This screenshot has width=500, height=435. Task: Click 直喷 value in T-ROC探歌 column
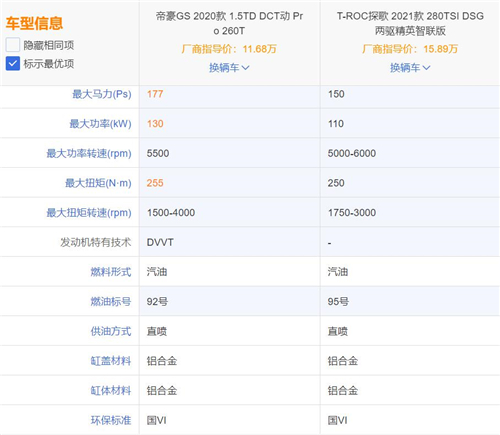point(338,331)
